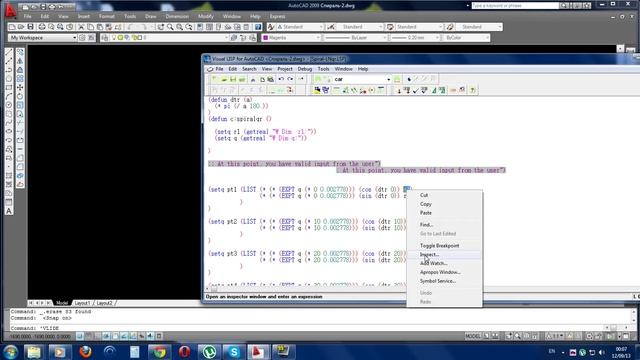Screen dimensions: 640x360
Task: Open Magenta color control dropdown
Action: point(291,38)
